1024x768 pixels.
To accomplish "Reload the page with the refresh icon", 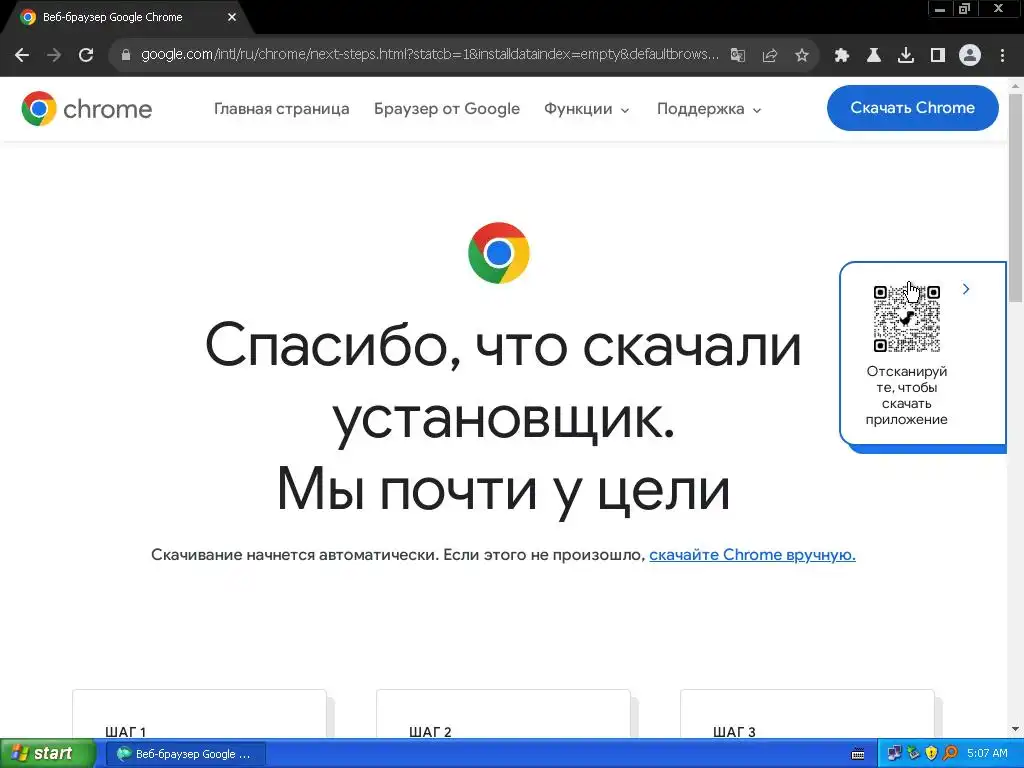I will pyautogui.click(x=86, y=55).
